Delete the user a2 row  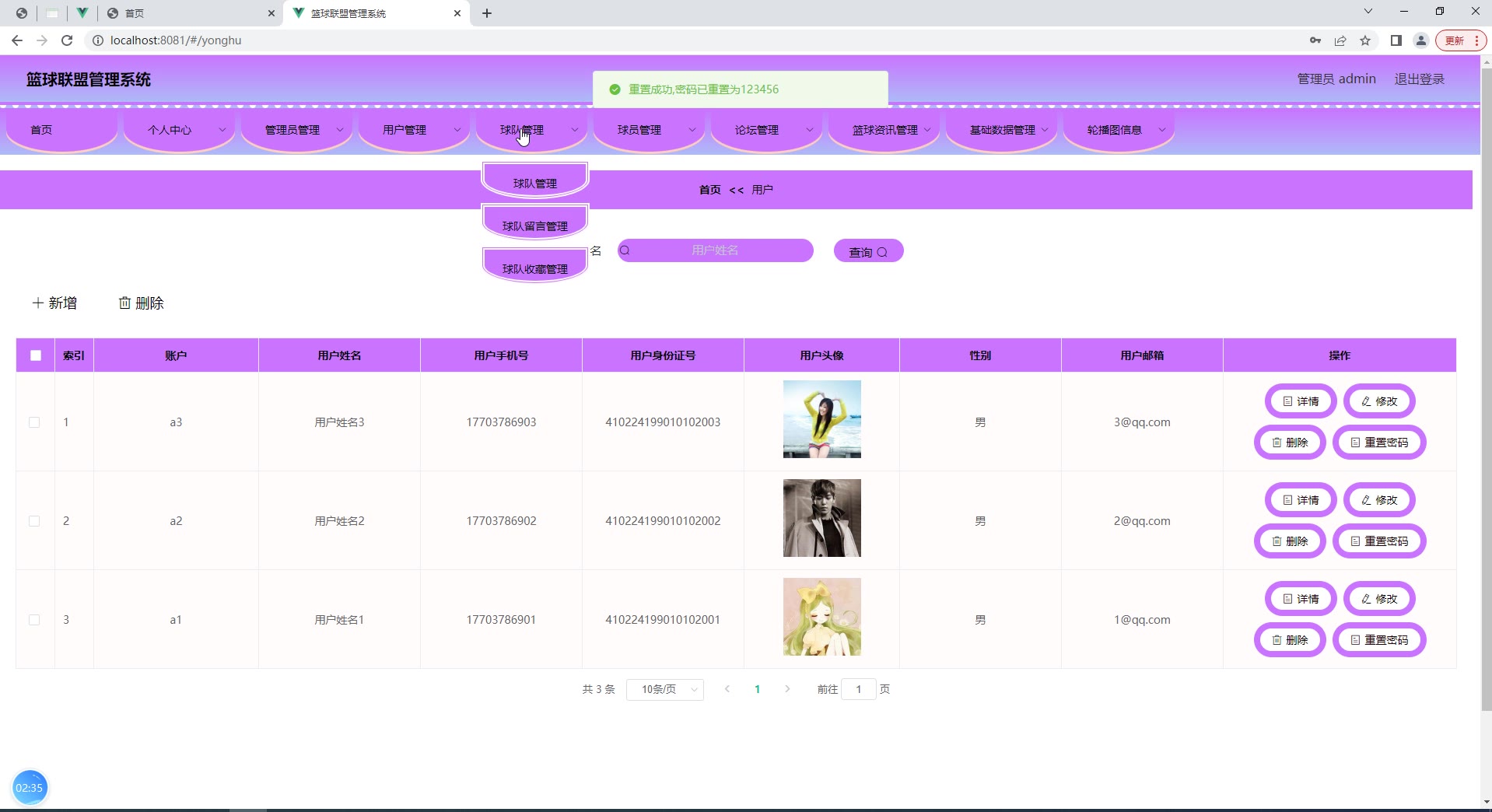pyautogui.click(x=1290, y=541)
